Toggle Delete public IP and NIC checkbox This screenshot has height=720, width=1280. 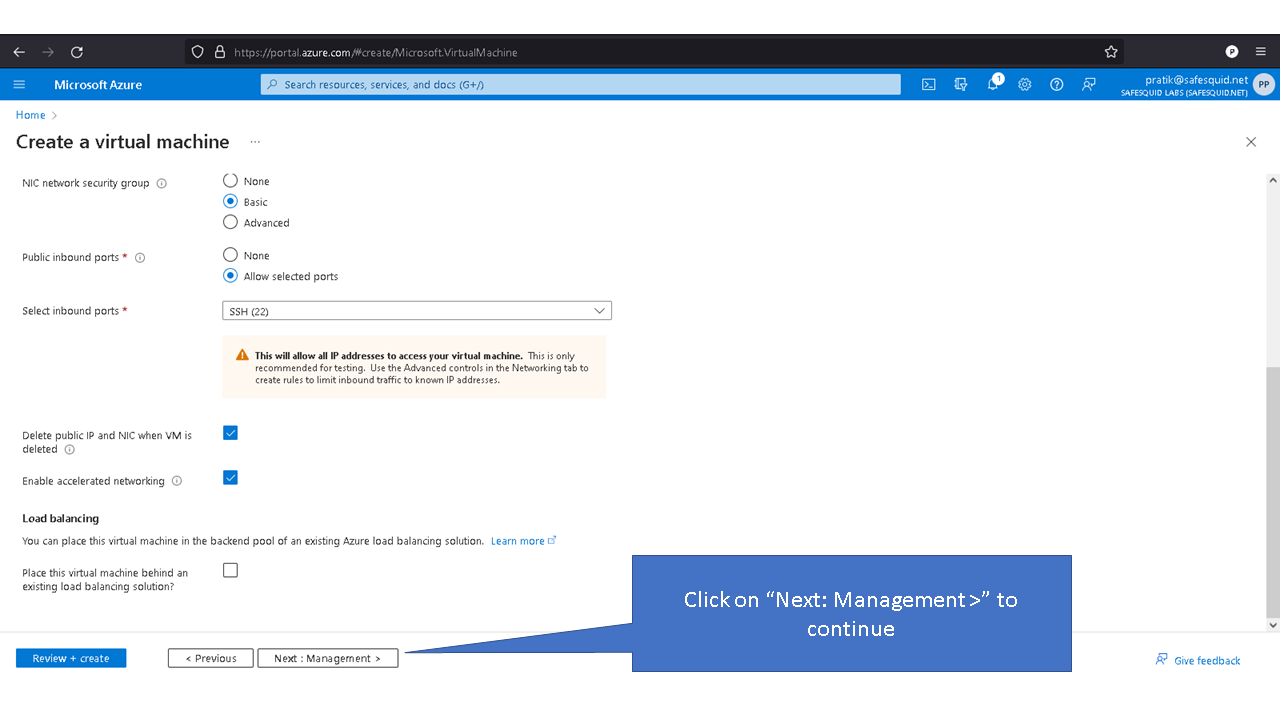pyautogui.click(x=230, y=433)
